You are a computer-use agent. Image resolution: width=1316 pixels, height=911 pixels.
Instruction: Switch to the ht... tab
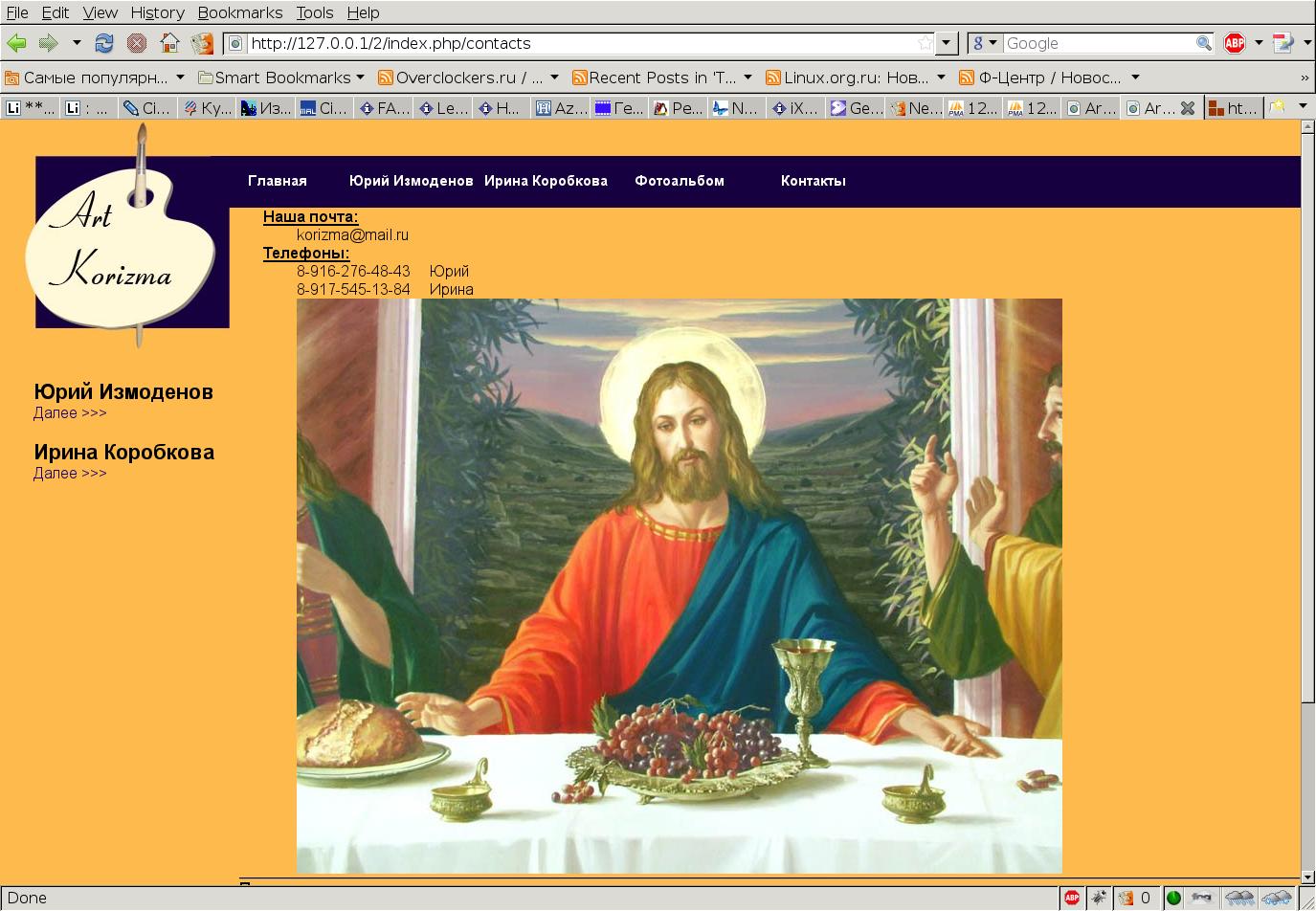[1233, 108]
